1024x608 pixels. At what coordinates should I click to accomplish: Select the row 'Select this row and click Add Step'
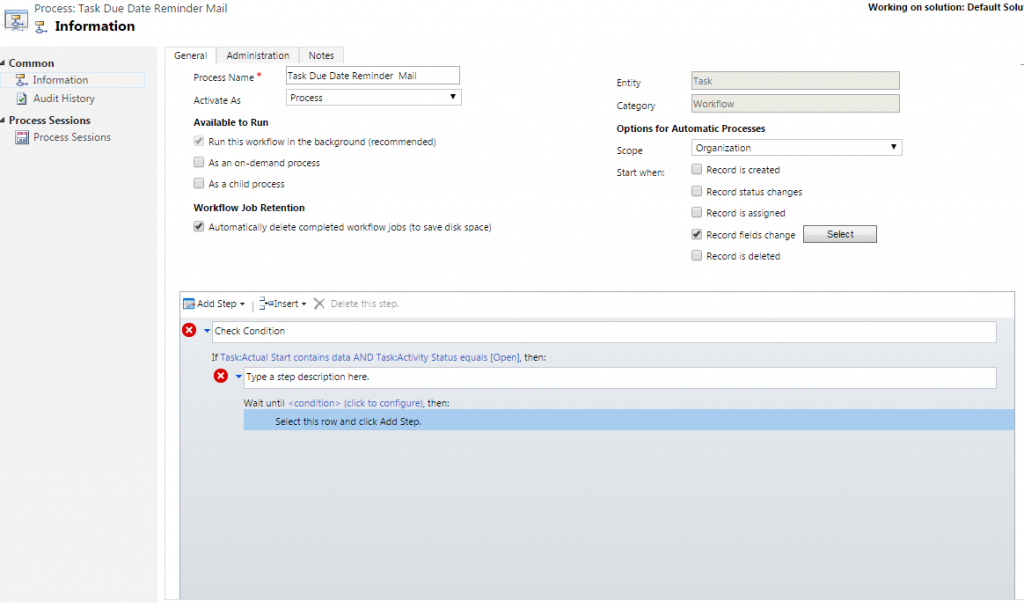[x=629, y=421]
